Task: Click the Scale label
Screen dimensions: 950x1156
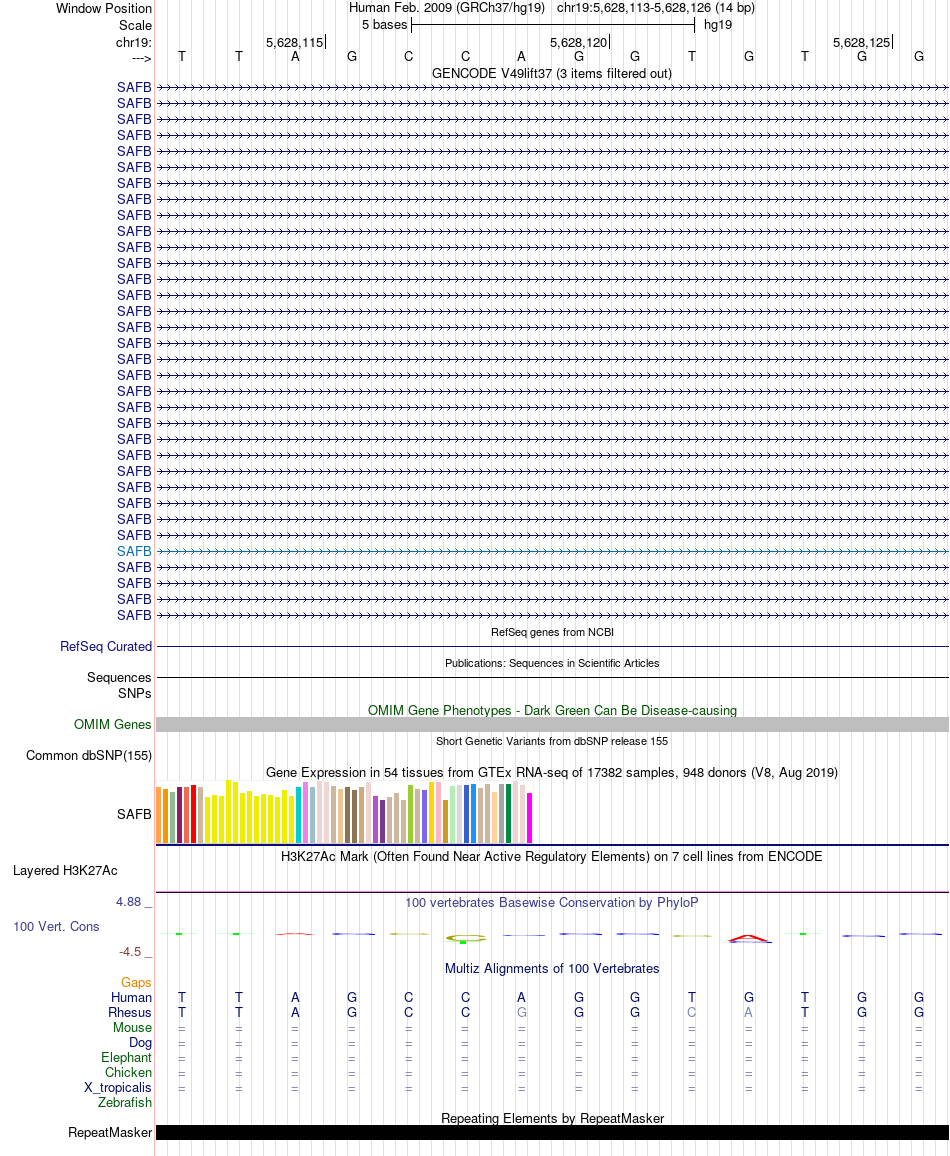Action: pyautogui.click(x=136, y=26)
